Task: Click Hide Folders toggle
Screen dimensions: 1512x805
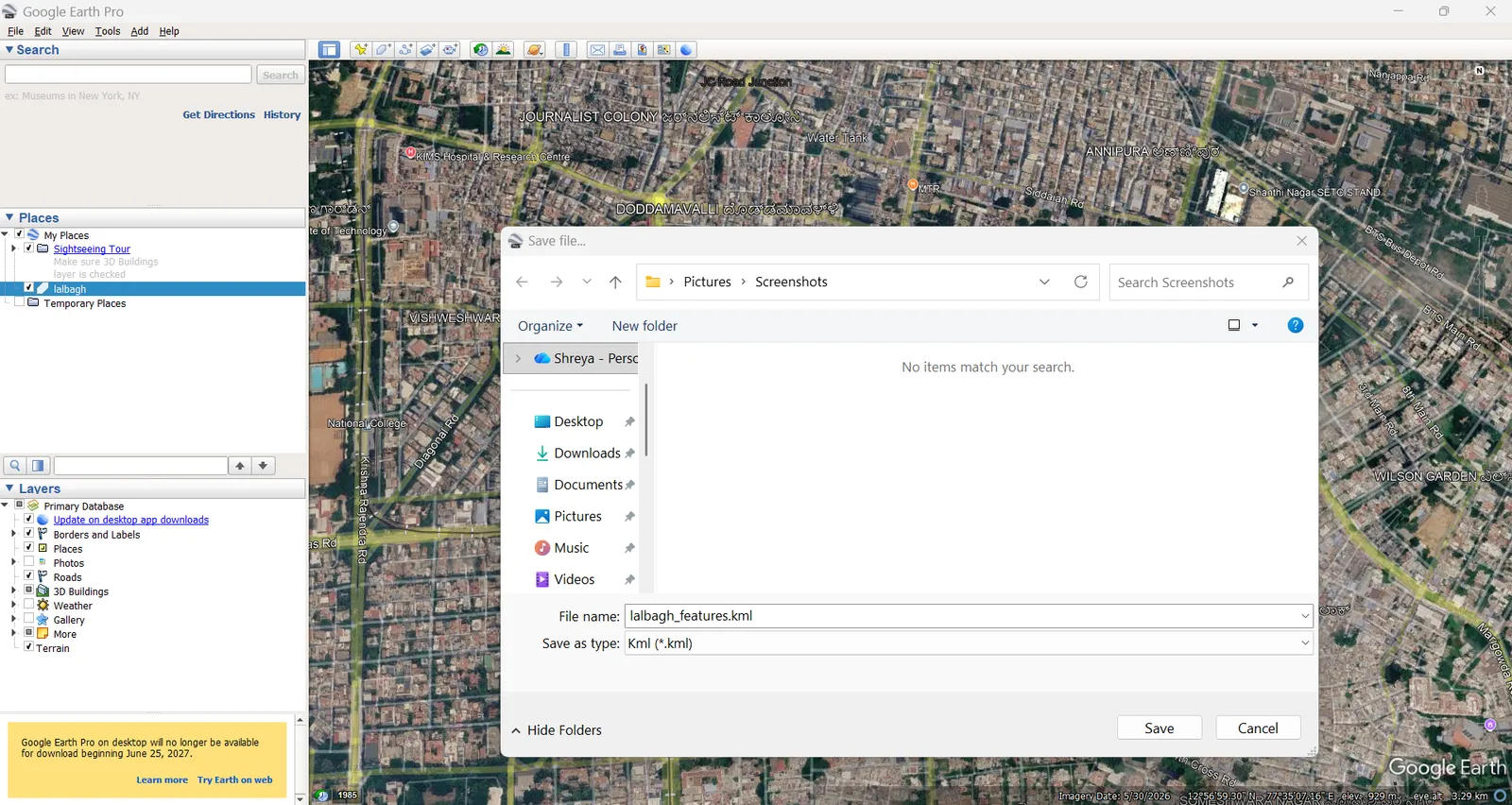Action: (x=556, y=730)
